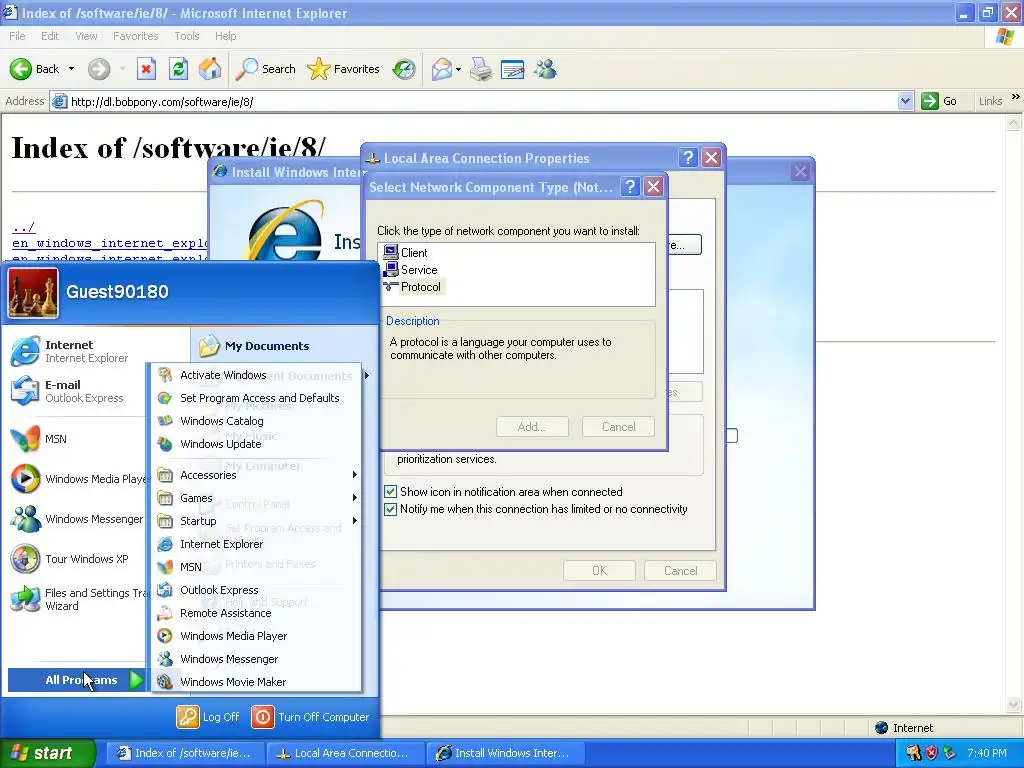Viewport: 1024px width, 768px height.
Task: Open the Back button history dropdown arrow
Action: click(71, 69)
